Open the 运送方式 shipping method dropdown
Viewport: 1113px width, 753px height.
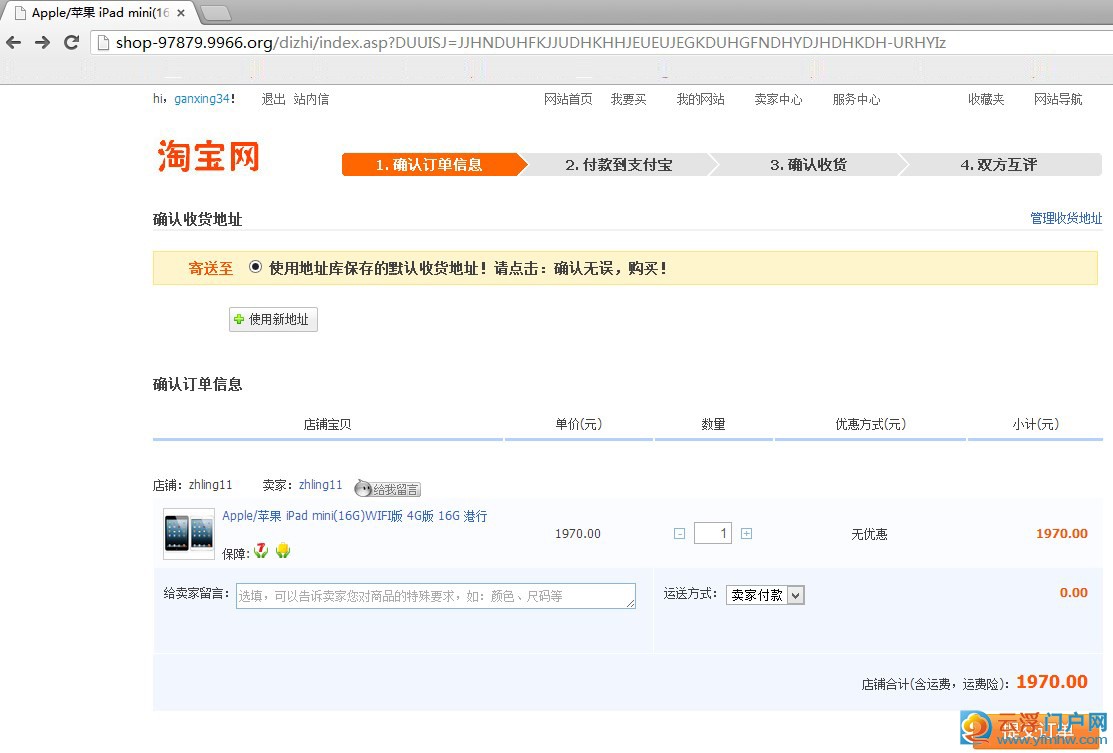[795, 594]
